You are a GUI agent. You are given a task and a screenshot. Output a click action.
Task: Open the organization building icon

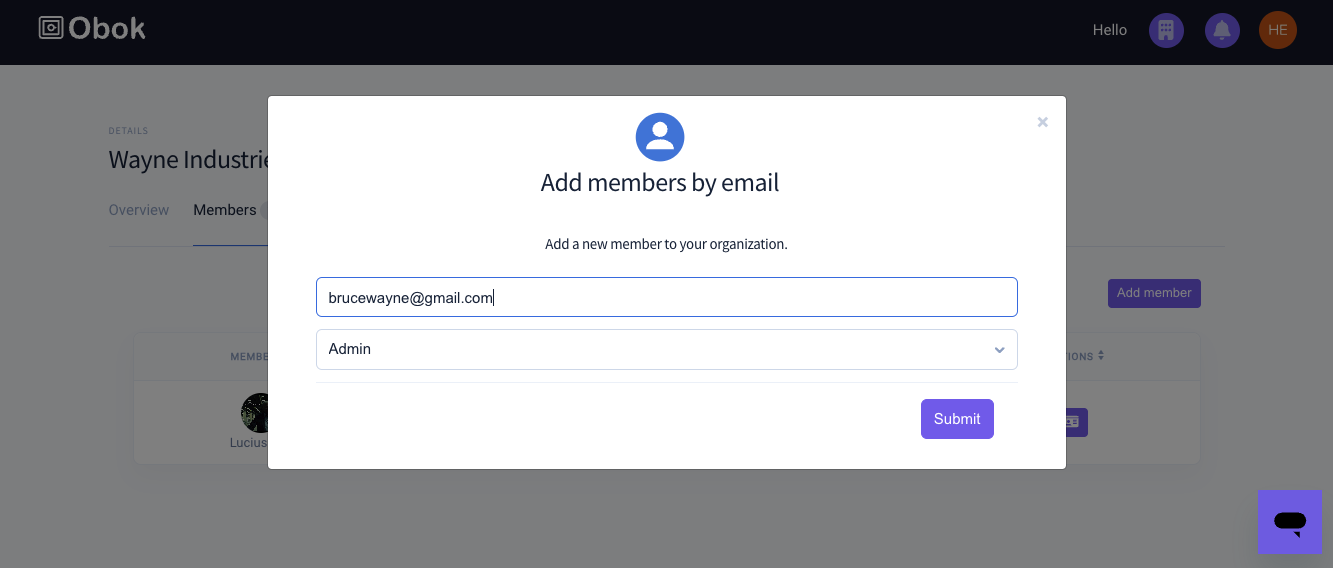click(1166, 30)
